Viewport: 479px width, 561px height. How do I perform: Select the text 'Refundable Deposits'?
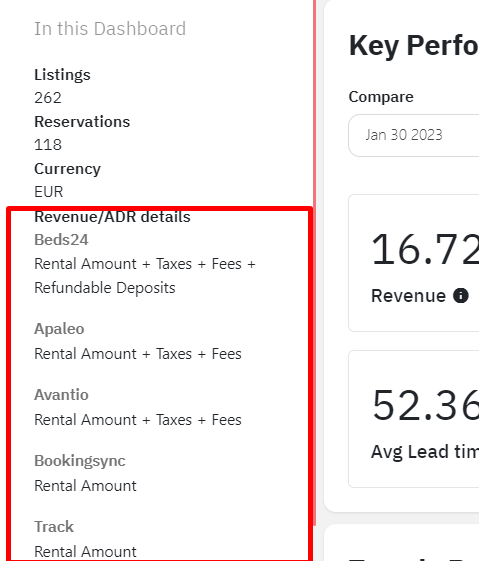click(105, 288)
